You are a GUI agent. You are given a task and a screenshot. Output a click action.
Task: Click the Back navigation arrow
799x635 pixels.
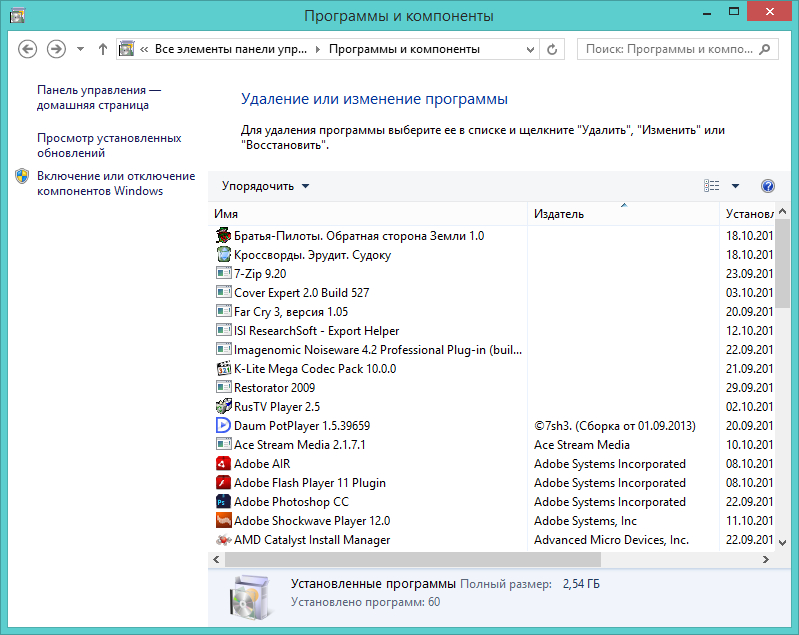[x=28, y=49]
